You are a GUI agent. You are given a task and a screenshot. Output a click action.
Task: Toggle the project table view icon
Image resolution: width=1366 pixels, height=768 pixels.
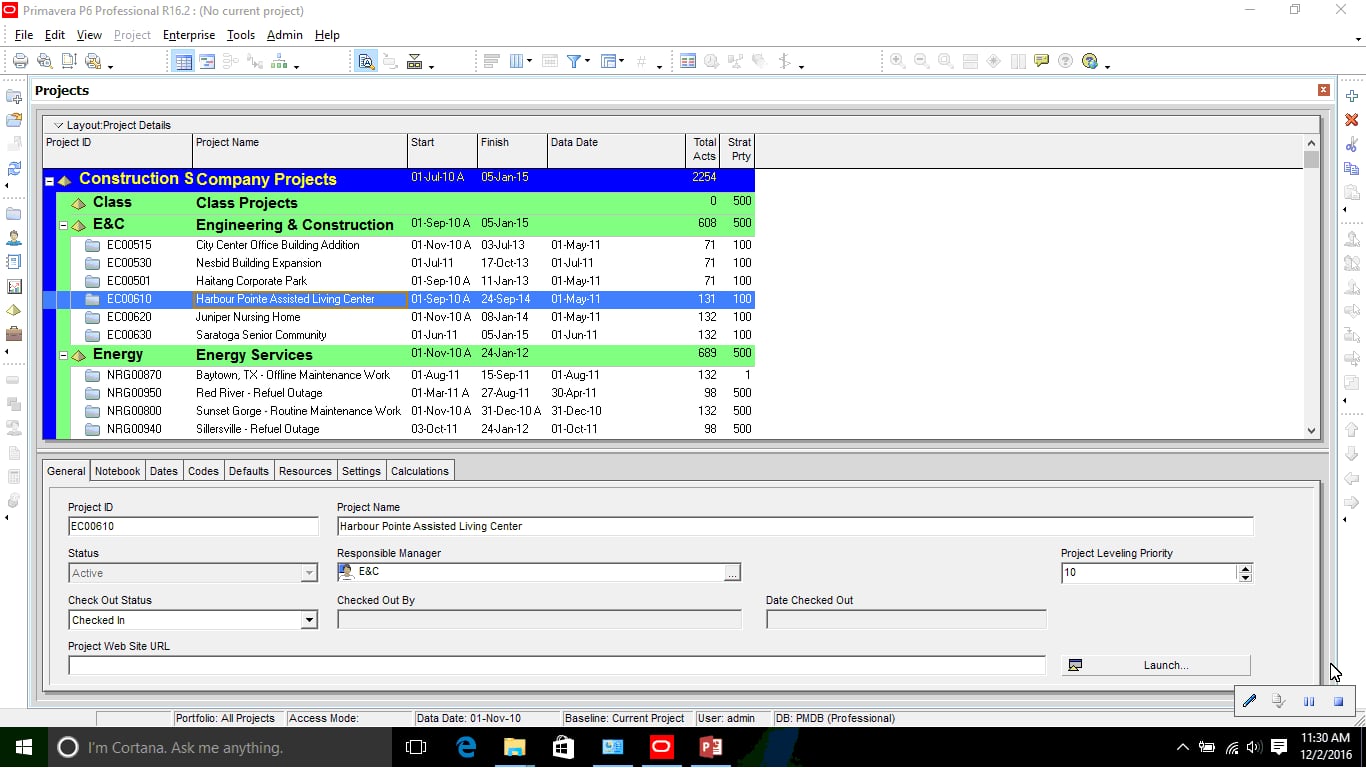tap(183, 61)
